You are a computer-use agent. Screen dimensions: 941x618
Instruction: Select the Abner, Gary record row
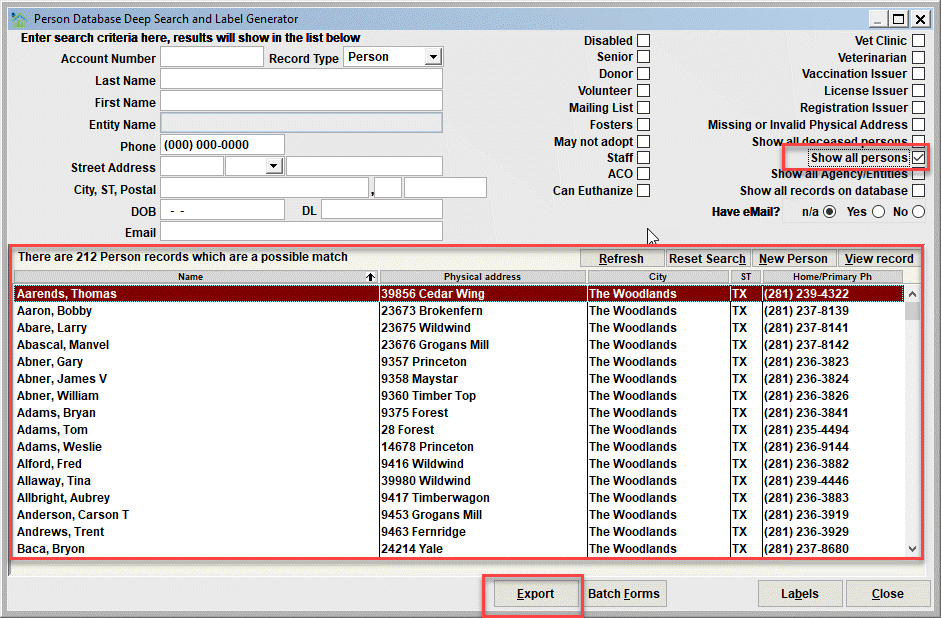pyautogui.click(x=458, y=362)
